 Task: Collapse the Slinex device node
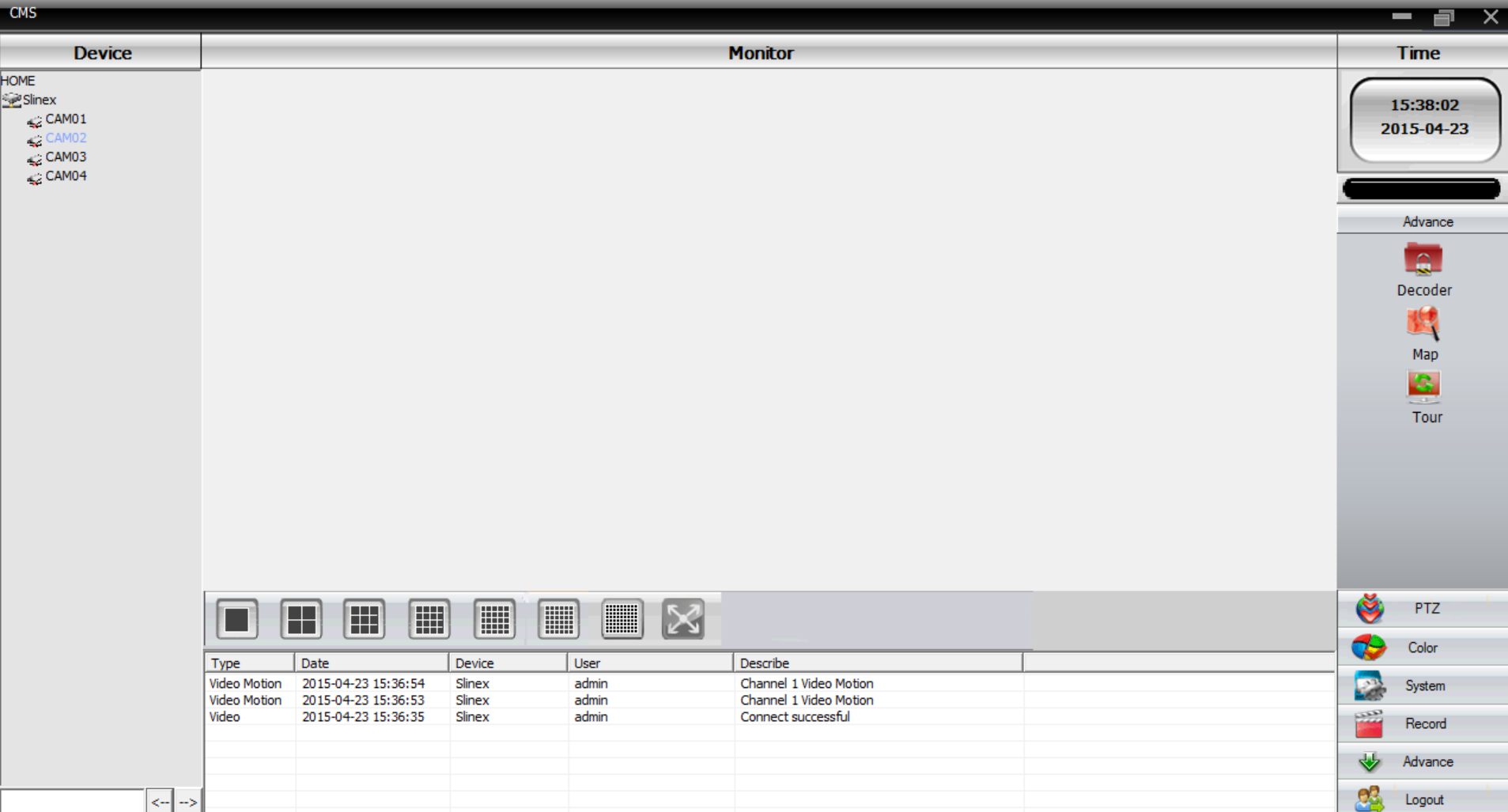coord(11,100)
